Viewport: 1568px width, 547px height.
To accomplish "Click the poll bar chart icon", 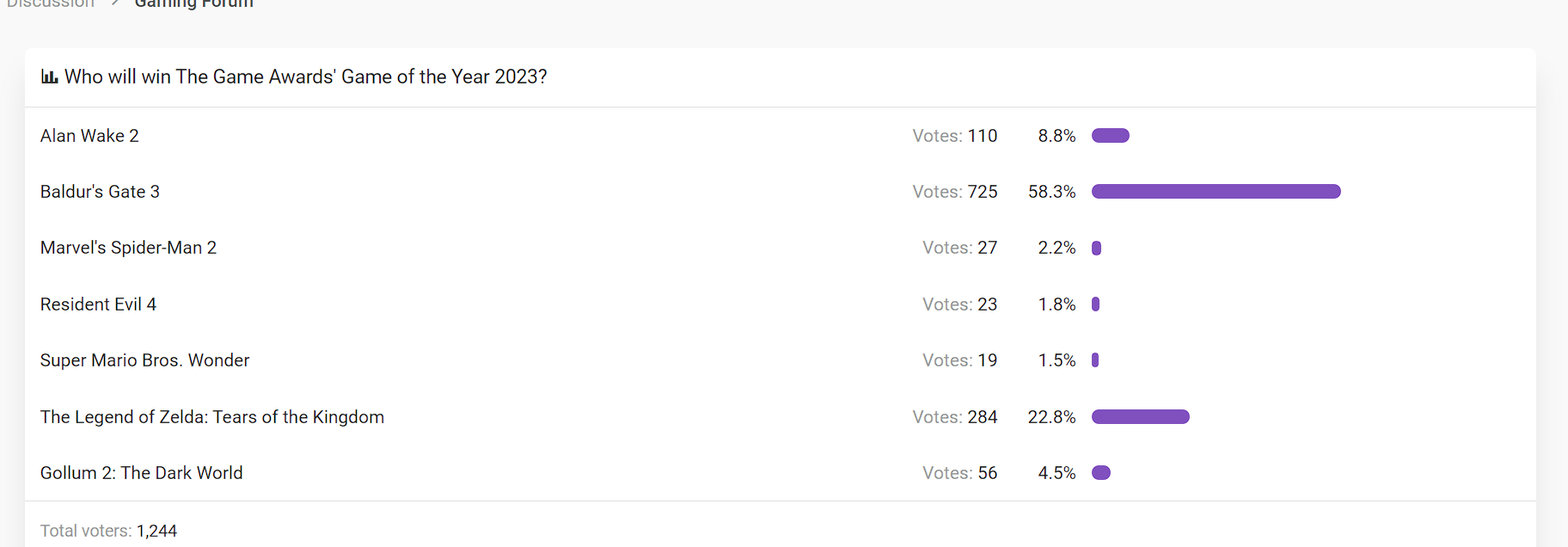I will click(x=49, y=77).
